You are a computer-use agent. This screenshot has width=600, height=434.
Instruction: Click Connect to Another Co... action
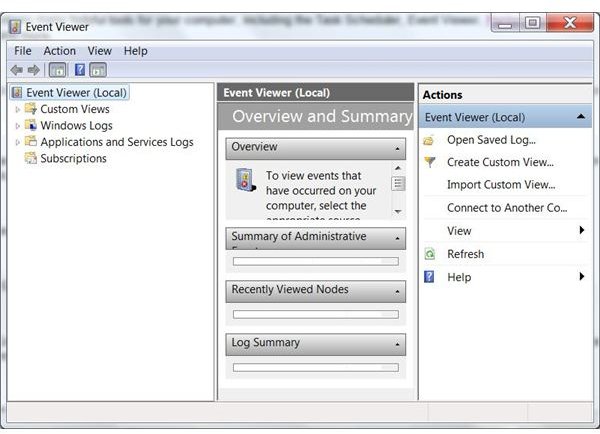click(507, 208)
